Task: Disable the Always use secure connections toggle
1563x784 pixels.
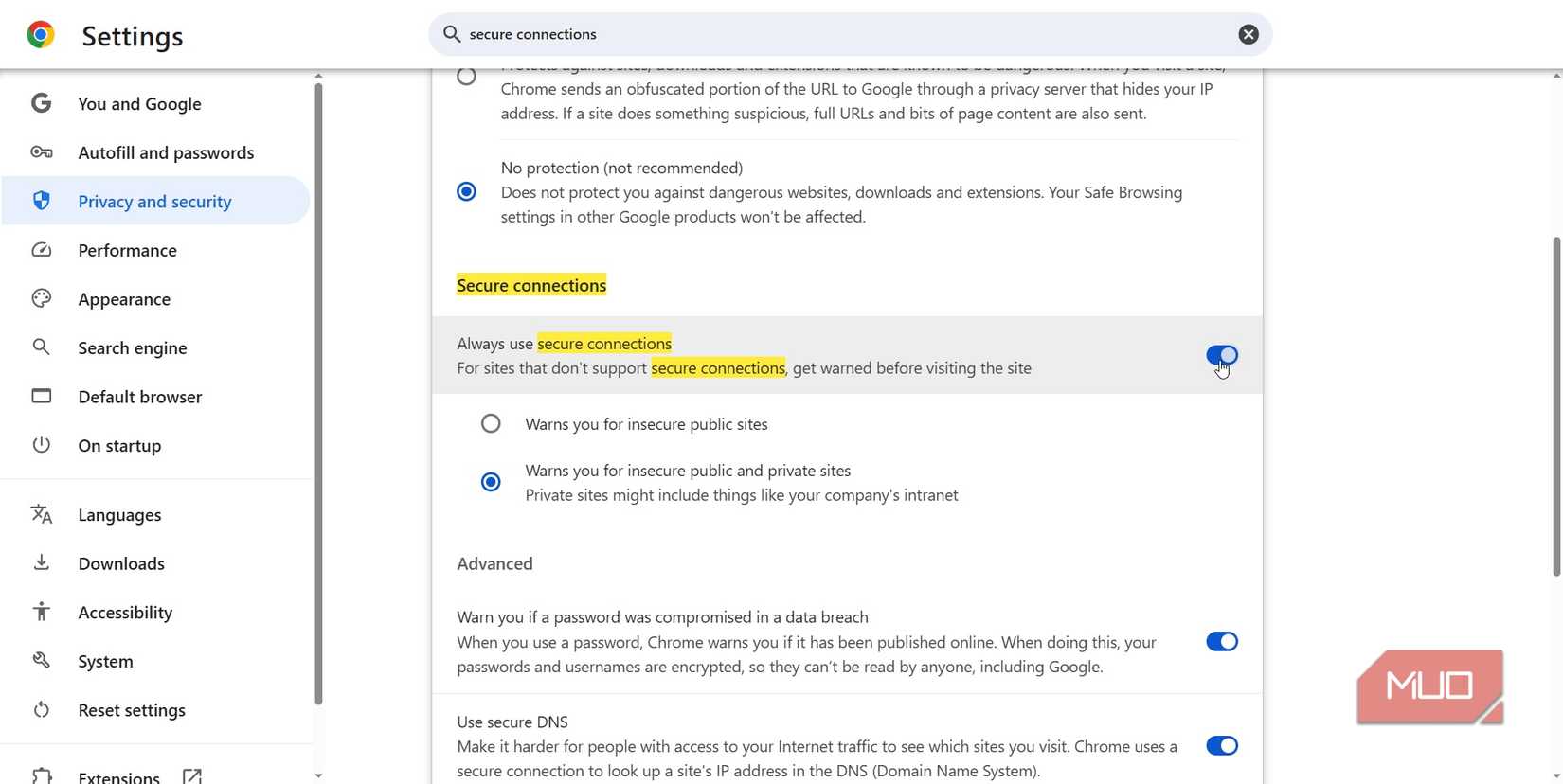Action: [1221, 355]
